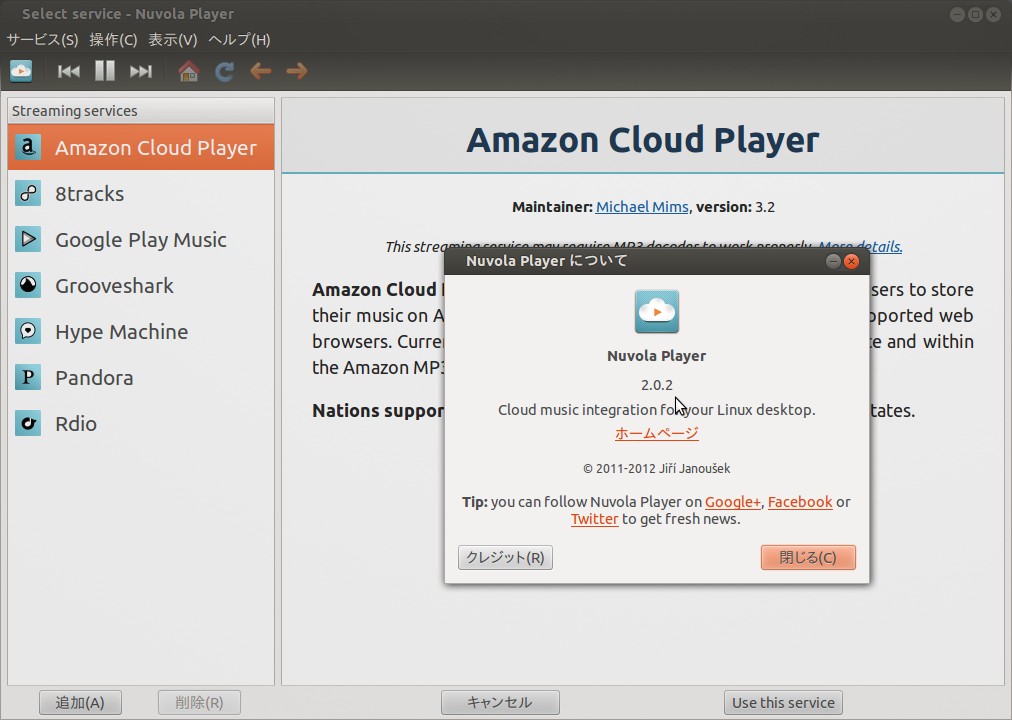This screenshot has height=720, width=1012.
Task: Click the Nuvola cloud services toolbar icon
Action: click(x=21, y=71)
